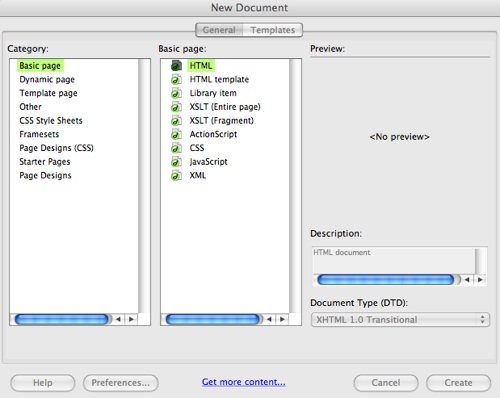Choose HTML template entry

point(219,79)
